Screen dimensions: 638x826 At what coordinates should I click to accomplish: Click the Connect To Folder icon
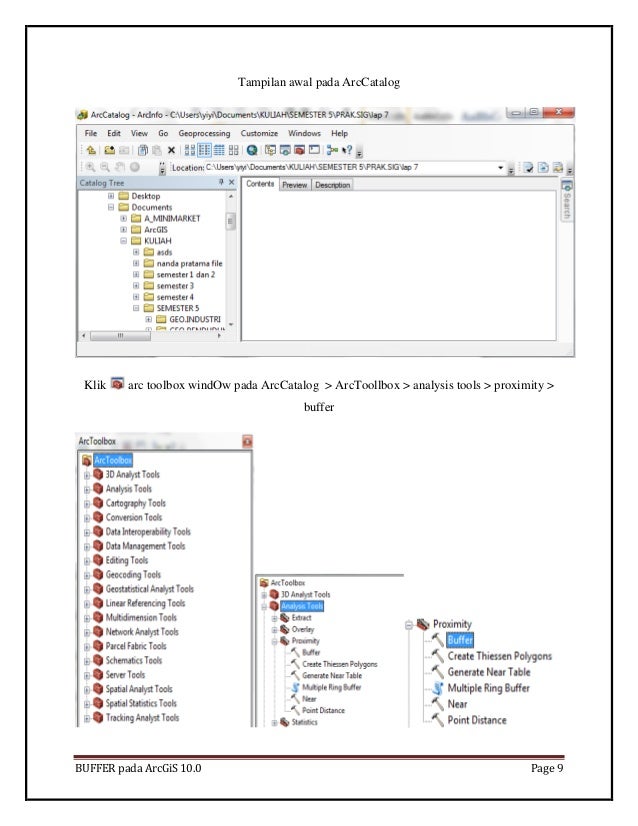tap(110, 150)
